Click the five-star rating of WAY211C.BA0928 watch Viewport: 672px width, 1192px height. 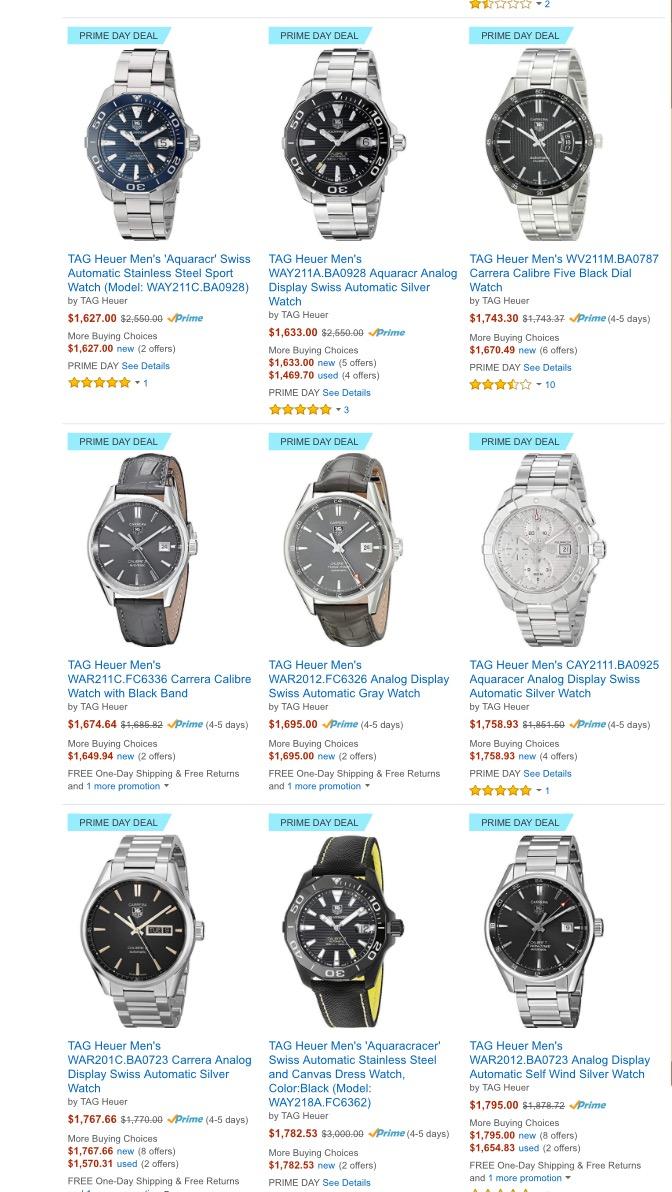[x=100, y=383]
